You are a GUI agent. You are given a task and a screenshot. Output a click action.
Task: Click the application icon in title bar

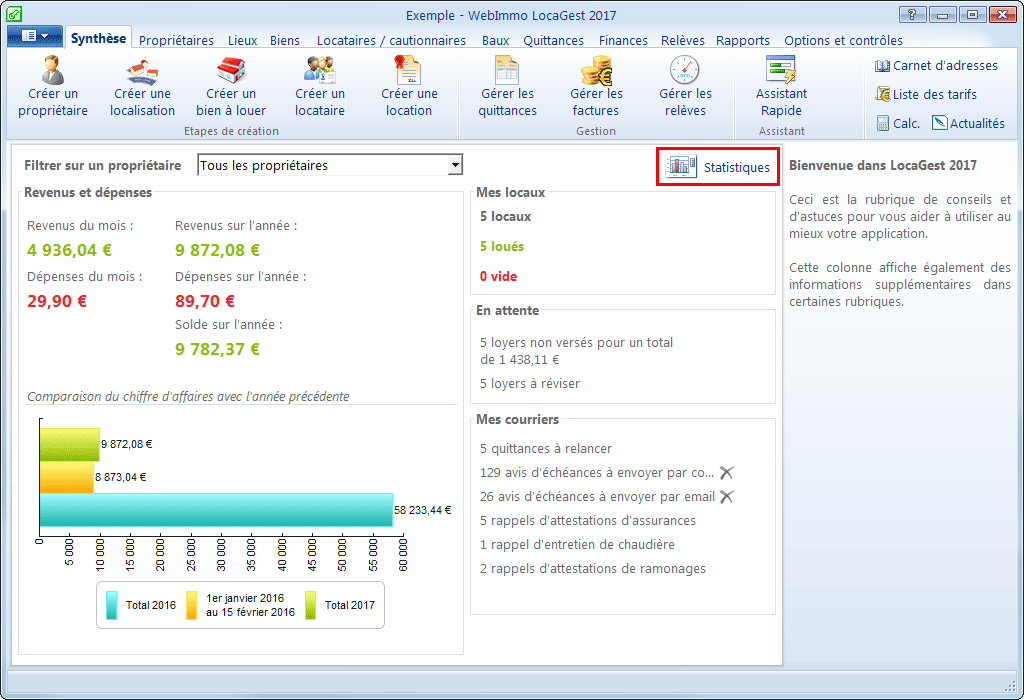14,13
